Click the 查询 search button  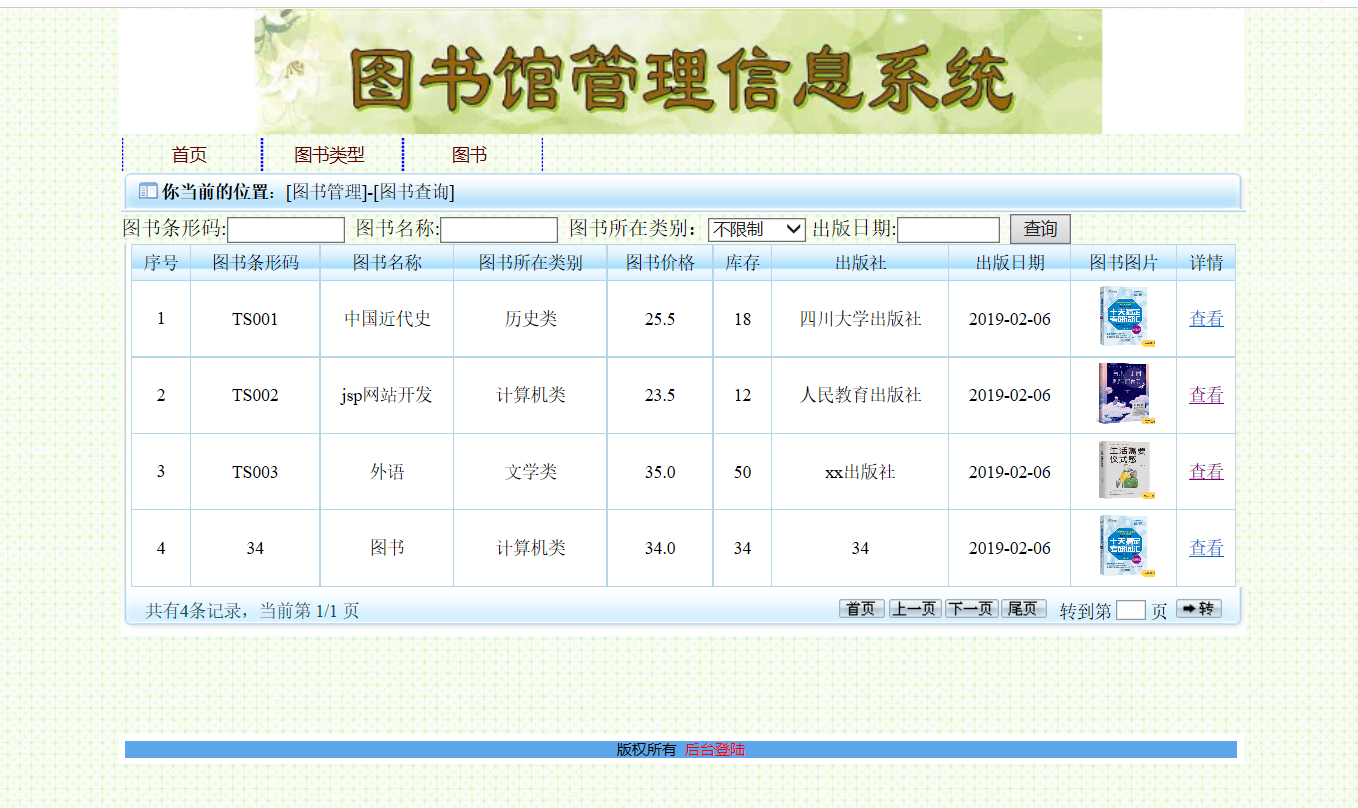point(1040,229)
